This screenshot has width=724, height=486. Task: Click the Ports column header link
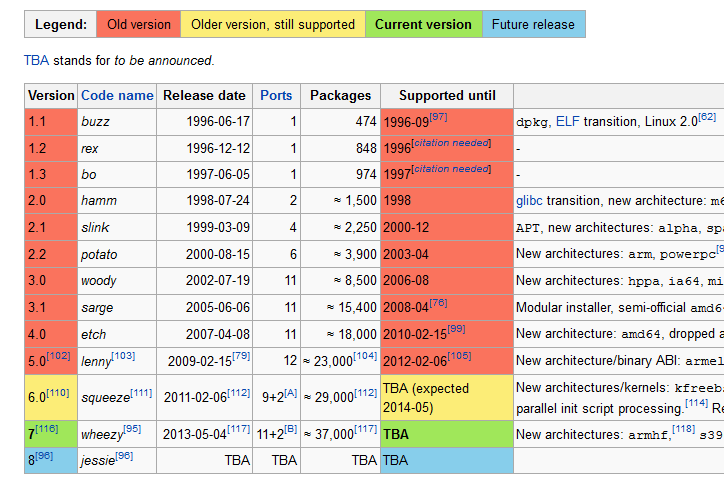[x=276, y=96]
